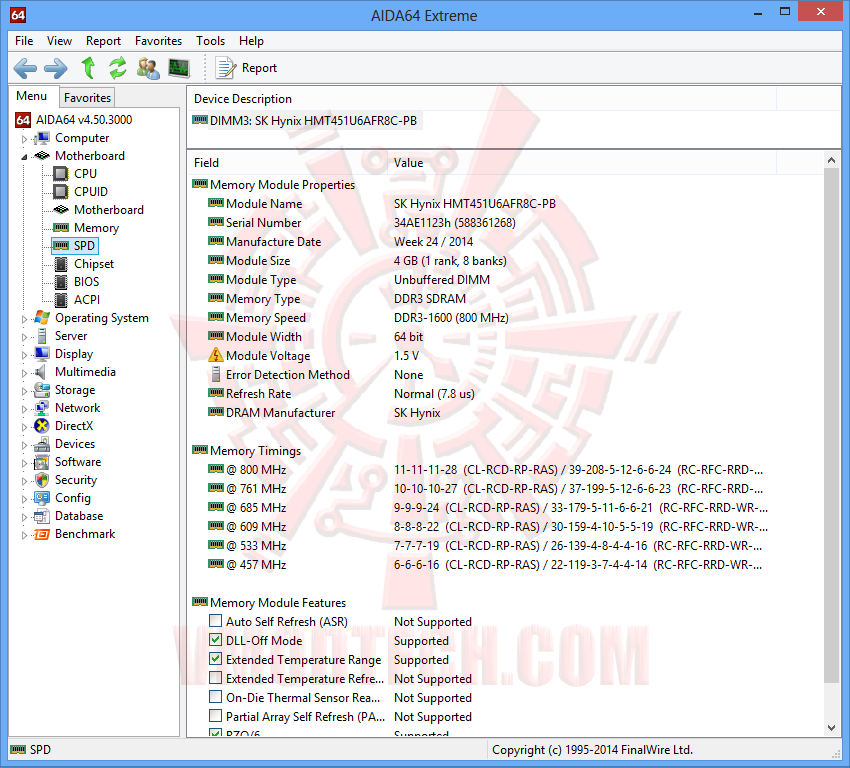Viewport: 850px width, 768px height.
Task: Click the vertical scrollbar thumb
Action: (x=831, y=425)
